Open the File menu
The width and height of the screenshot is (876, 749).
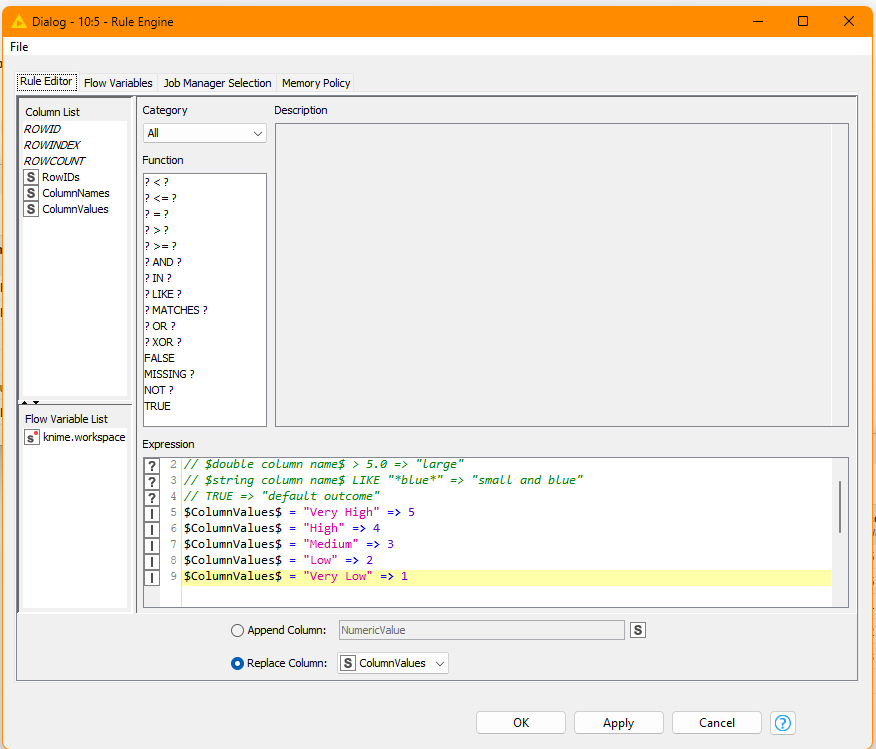click(x=19, y=47)
